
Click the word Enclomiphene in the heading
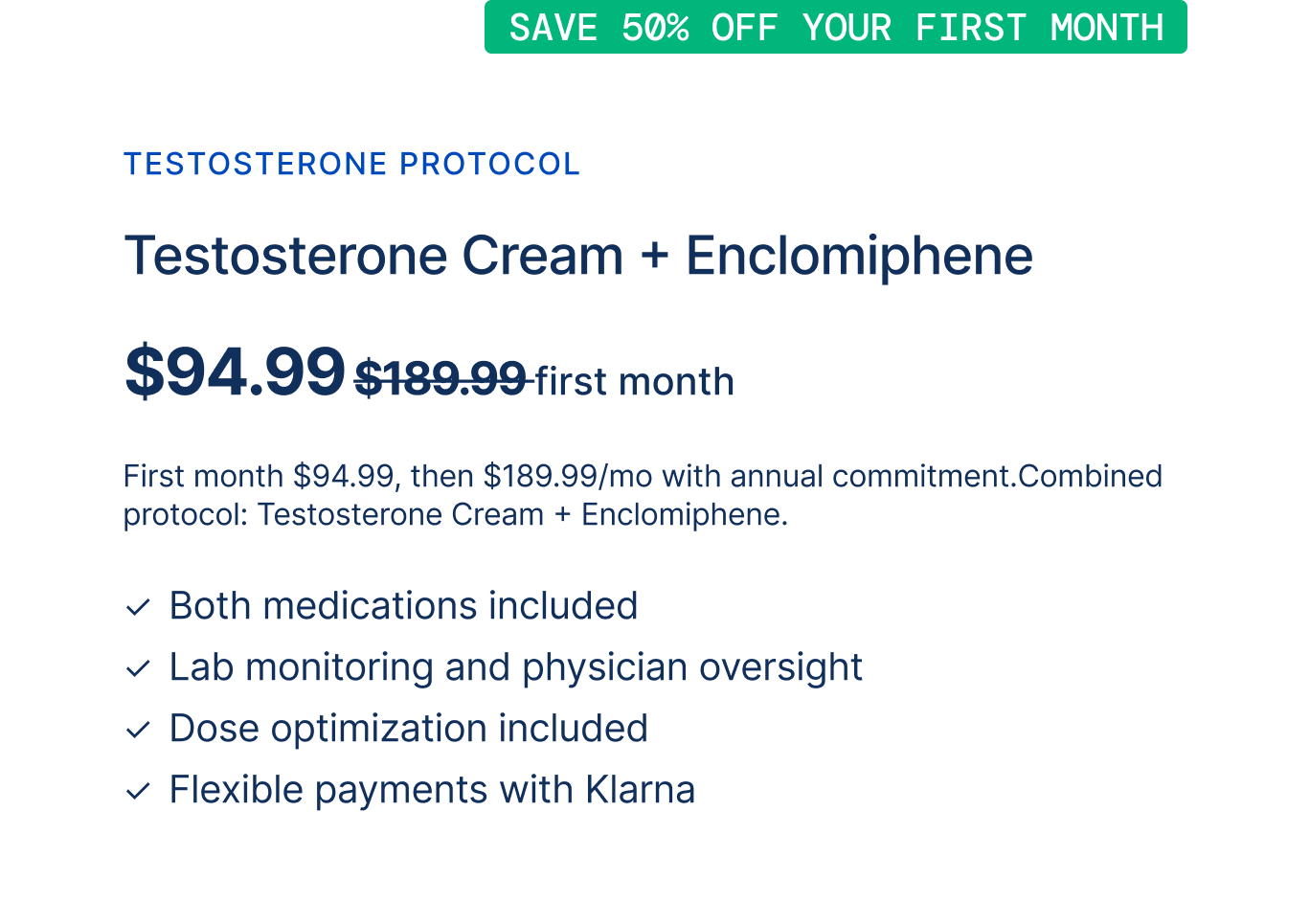pyautogui.click(x=859, y=256)
